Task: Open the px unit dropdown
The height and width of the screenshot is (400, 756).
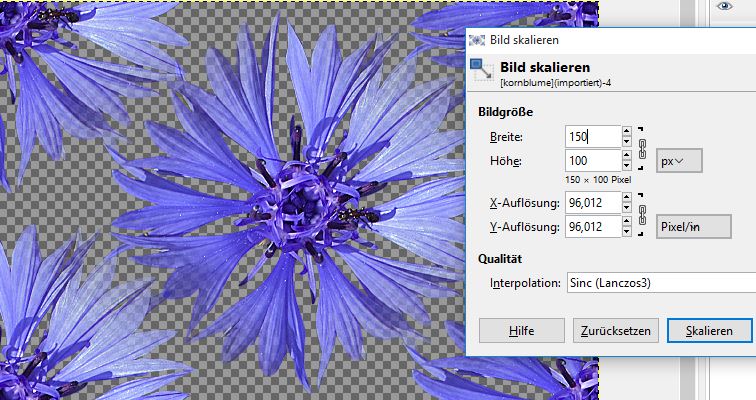Action: coord(679,161)
